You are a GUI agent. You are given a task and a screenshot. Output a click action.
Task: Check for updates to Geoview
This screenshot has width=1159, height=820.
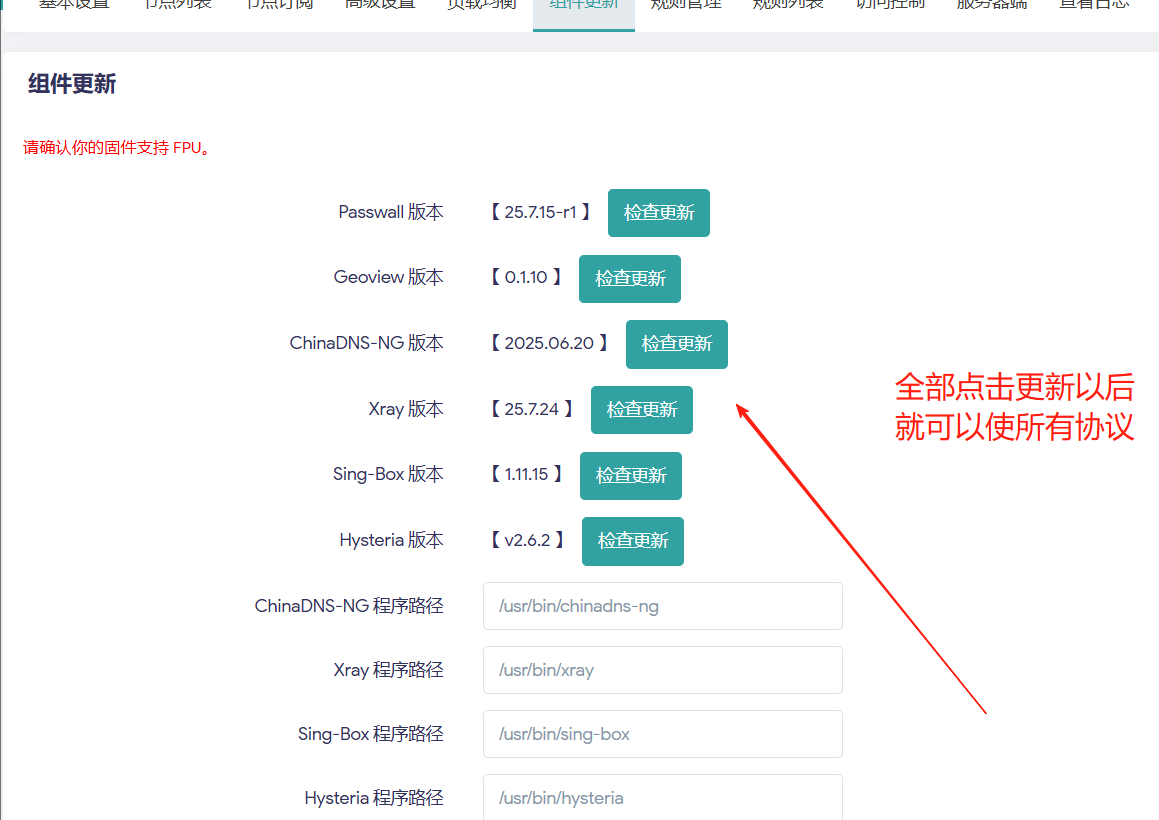click(630, 279)
